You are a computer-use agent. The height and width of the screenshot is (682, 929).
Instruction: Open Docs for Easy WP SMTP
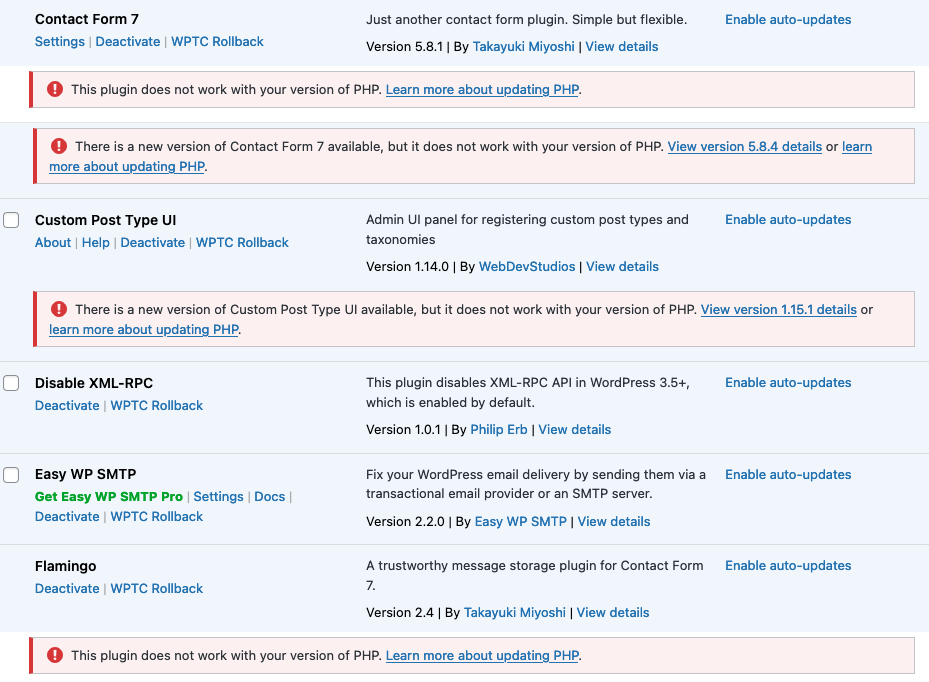coord(269,496)
